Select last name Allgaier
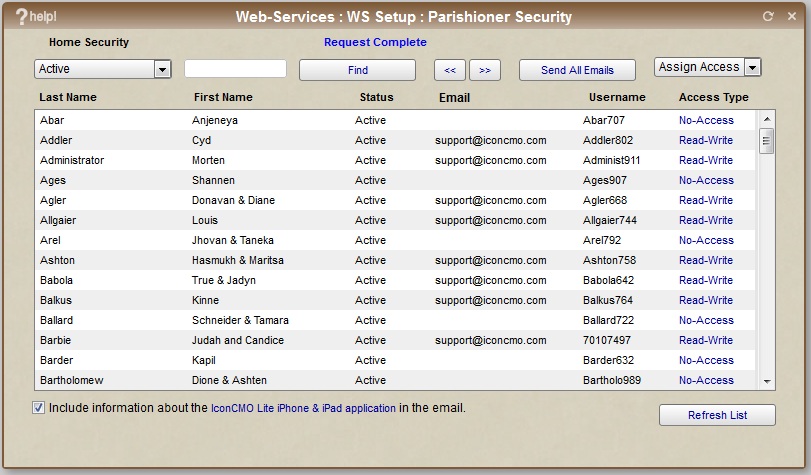This screenshot has width=811, height=475. point(58,220)
